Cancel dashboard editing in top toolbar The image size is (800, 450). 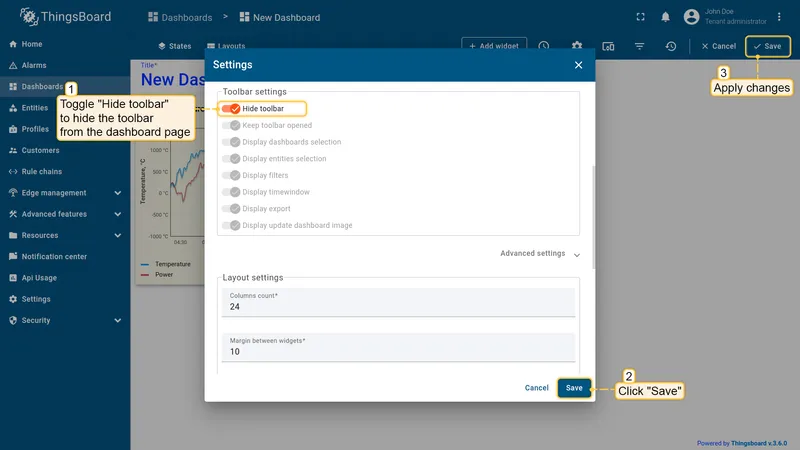coord(718,46)
